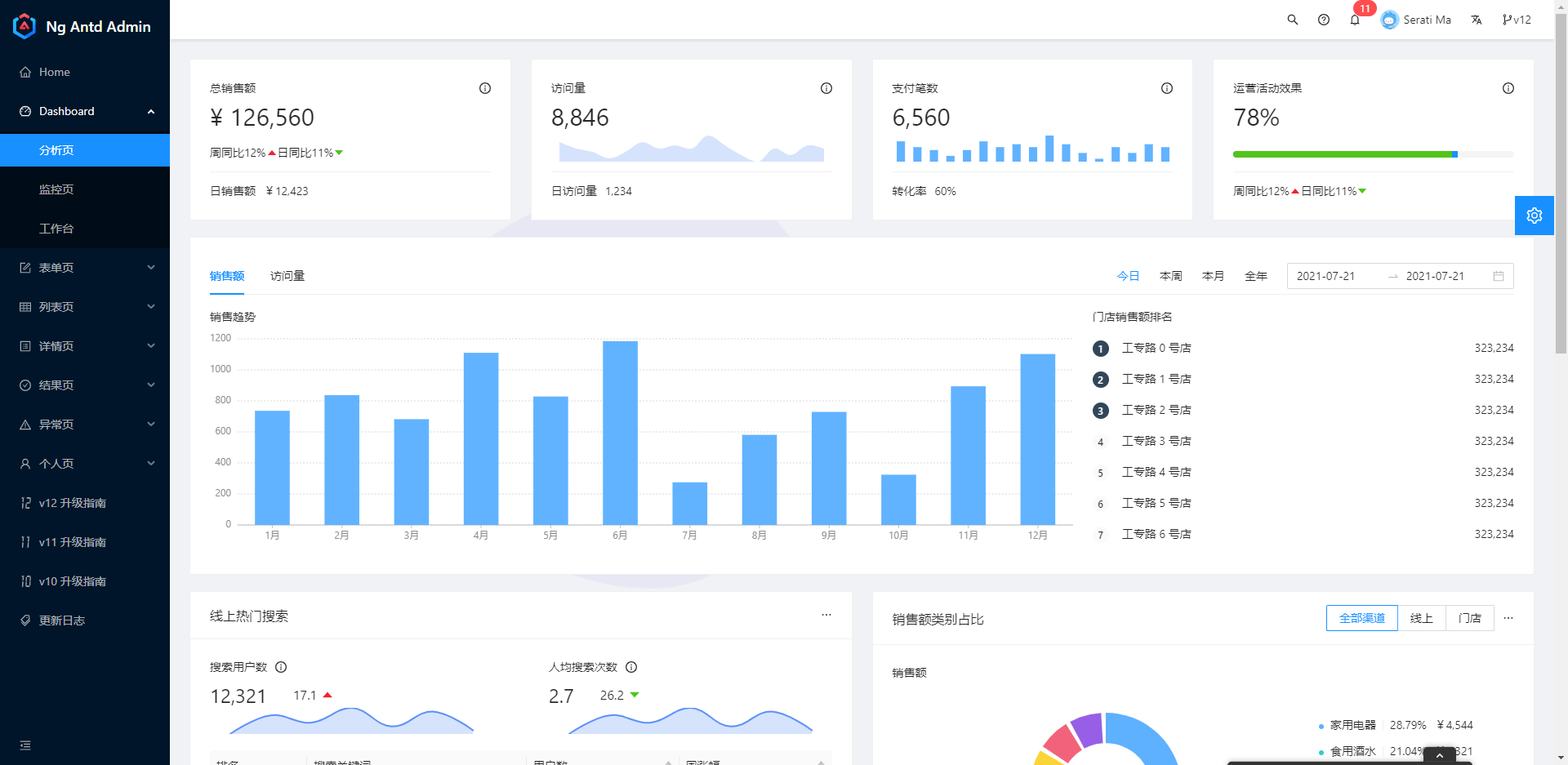Click info icon on 总销售额 card

[x=485, y=88]
